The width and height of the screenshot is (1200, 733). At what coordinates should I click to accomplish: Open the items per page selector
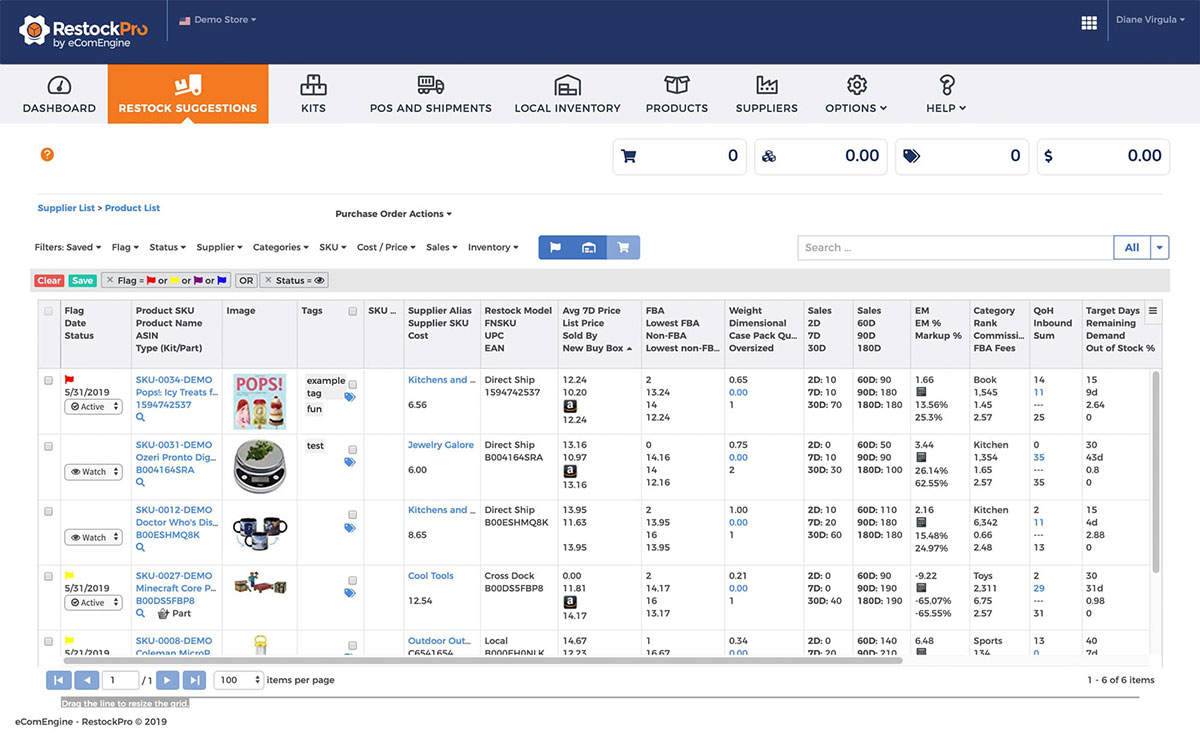click(239, 680)
